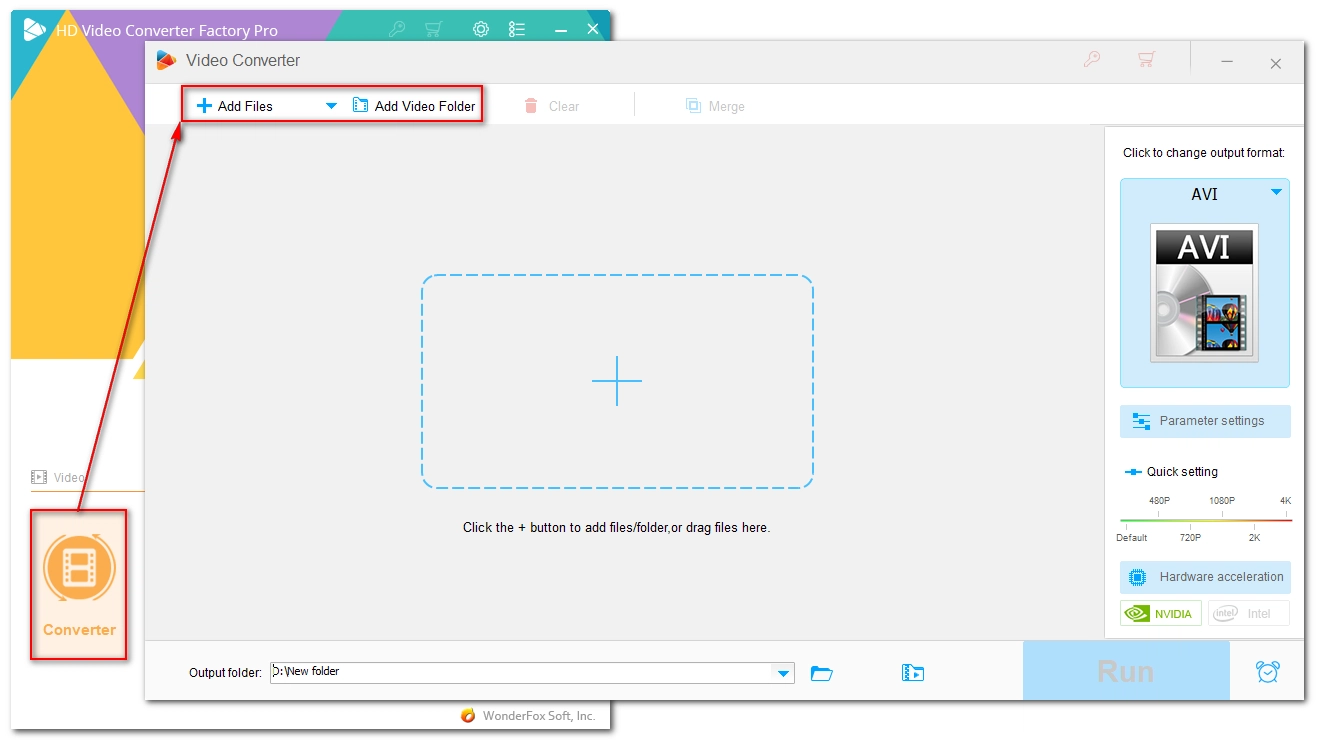This screenshot has width=1320, height=740.
Task: Click the 'Click to change output format' label
Action: pos(1204,153)
